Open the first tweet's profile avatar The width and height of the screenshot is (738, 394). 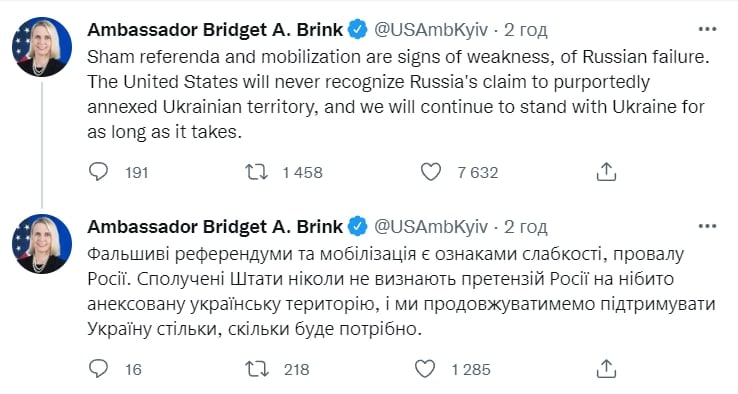(42, 47)
